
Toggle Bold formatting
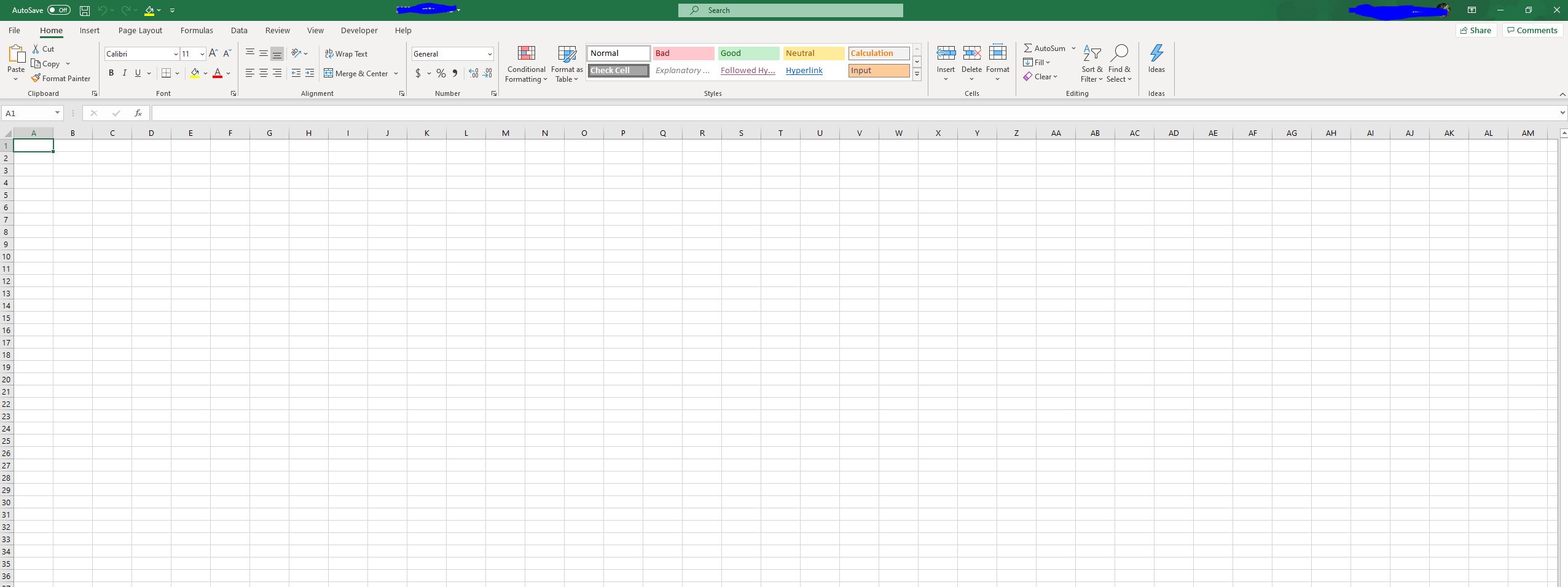(x=111, y=73)
